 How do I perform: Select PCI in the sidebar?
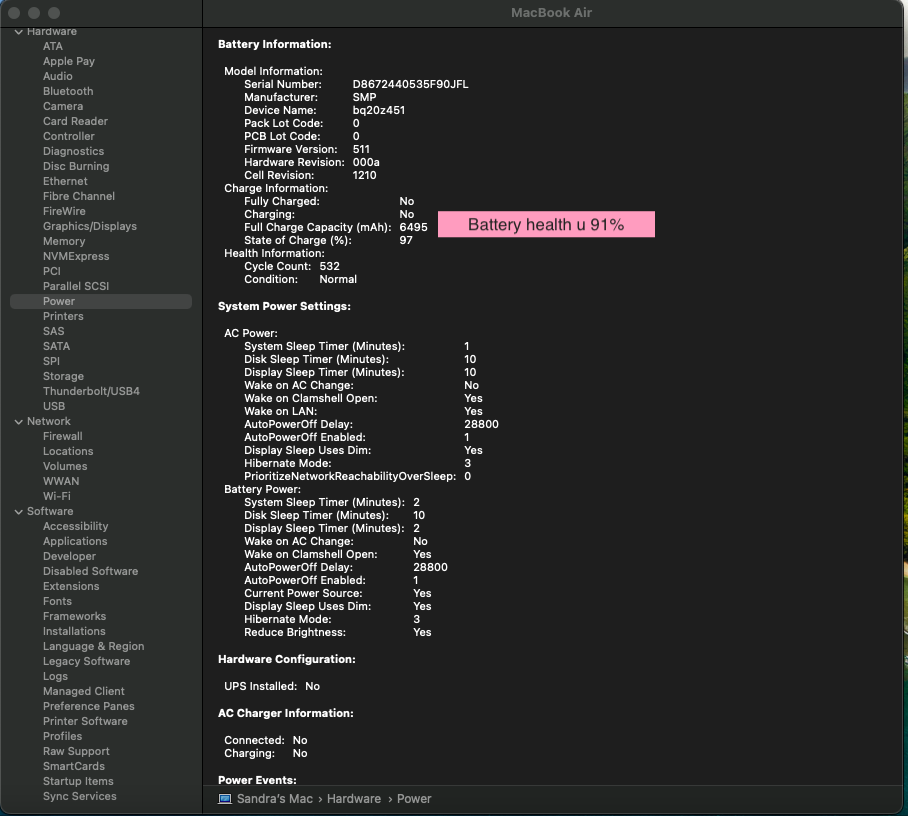click(x=52, y=272)
